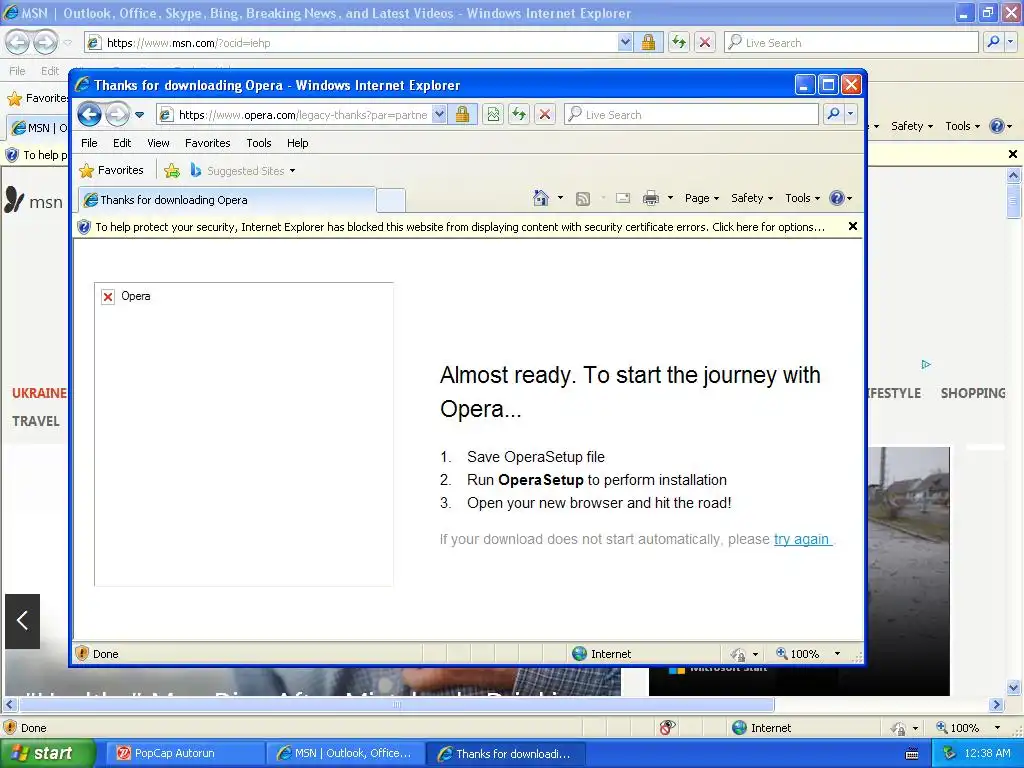Close the information bar in Opera window
The image size is (1024, 768).
852,227
